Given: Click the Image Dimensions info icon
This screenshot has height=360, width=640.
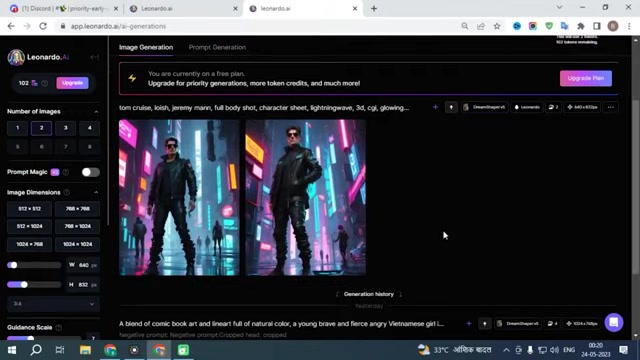Looking at the screenshot, I should (67, 192).
